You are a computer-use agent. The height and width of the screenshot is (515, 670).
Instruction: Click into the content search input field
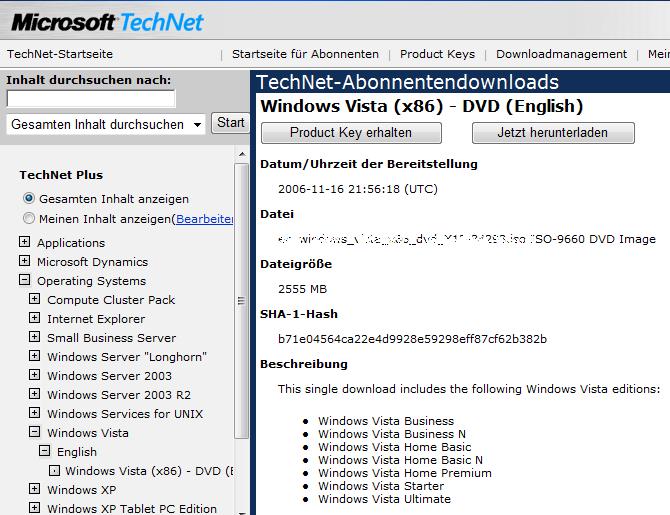(91, 99)
